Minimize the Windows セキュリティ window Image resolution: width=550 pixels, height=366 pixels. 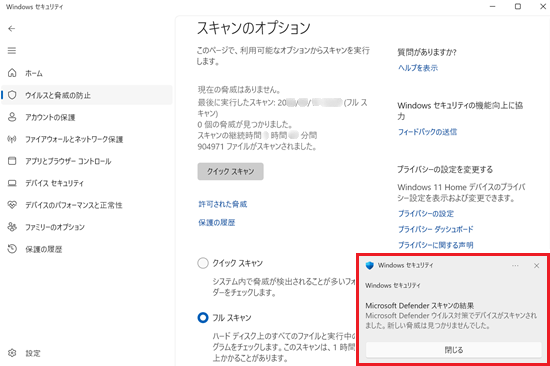pos(492,7)
